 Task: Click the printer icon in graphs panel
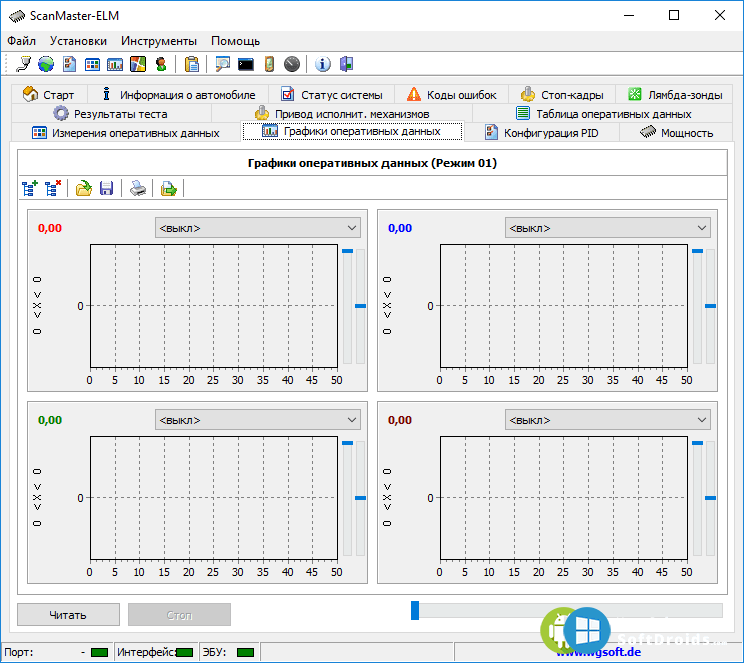click(x=138, y=188)
